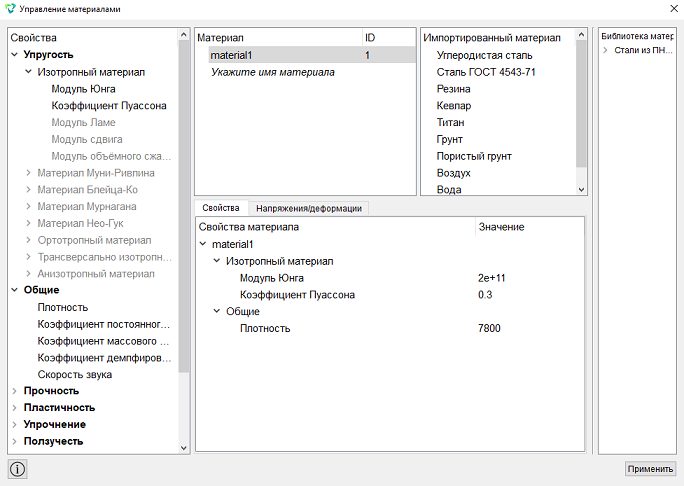Collapse the Упругость section
684x486 pixels.
[14, 55]
